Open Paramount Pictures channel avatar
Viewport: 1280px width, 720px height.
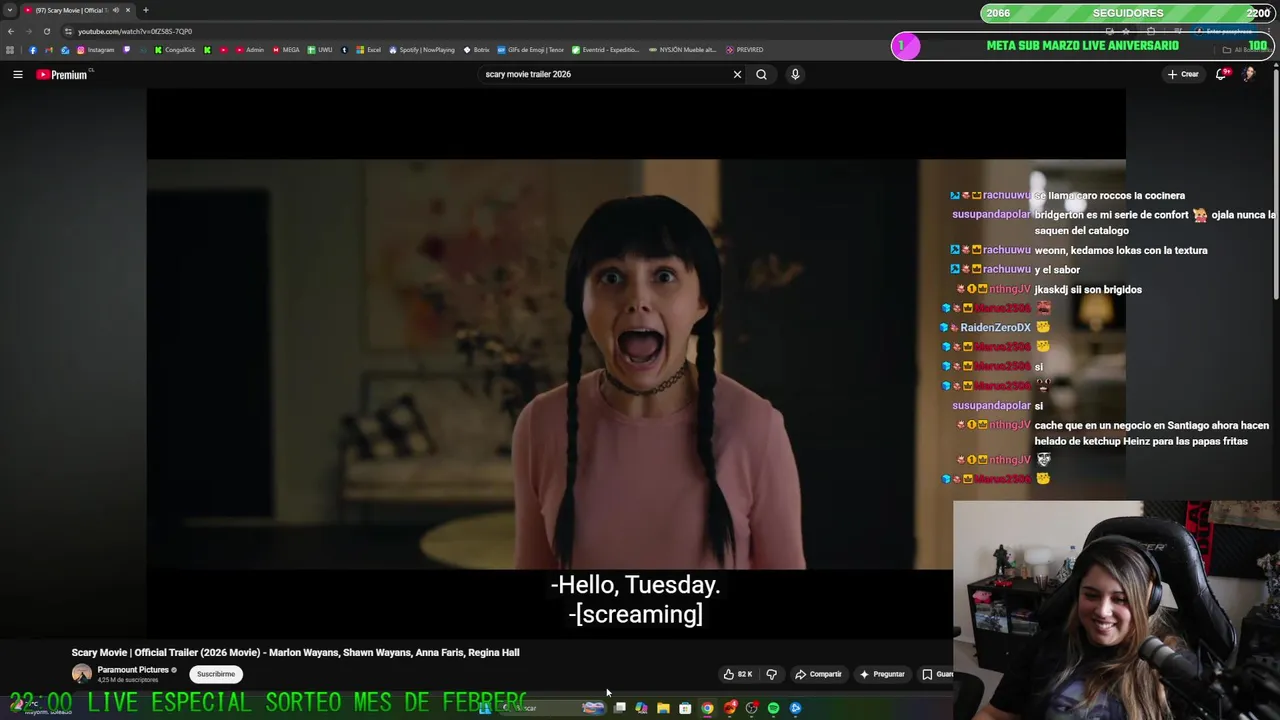[x=82, y=674]
